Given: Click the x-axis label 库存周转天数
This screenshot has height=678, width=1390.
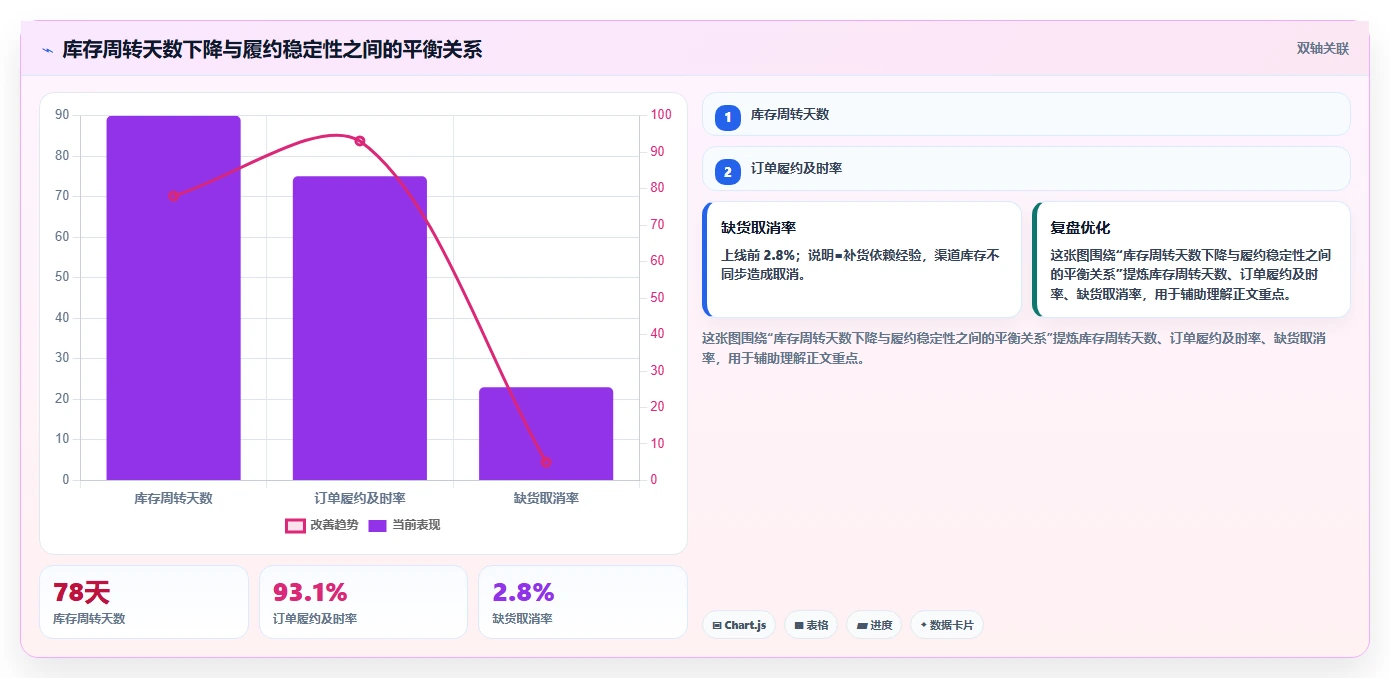Looking at the screenshot, I should coord(174,498).
